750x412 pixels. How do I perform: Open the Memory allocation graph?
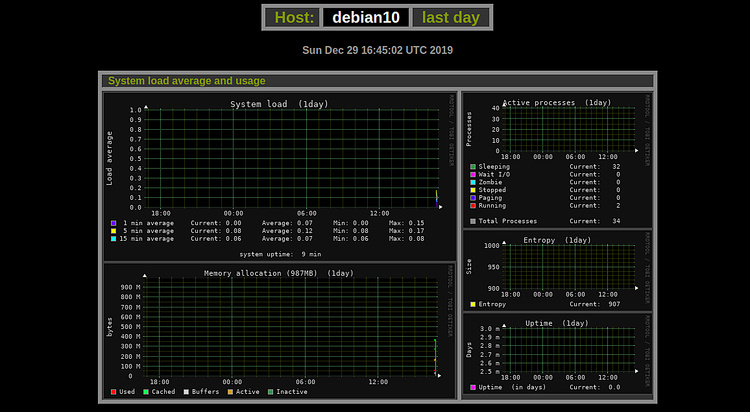291,328
